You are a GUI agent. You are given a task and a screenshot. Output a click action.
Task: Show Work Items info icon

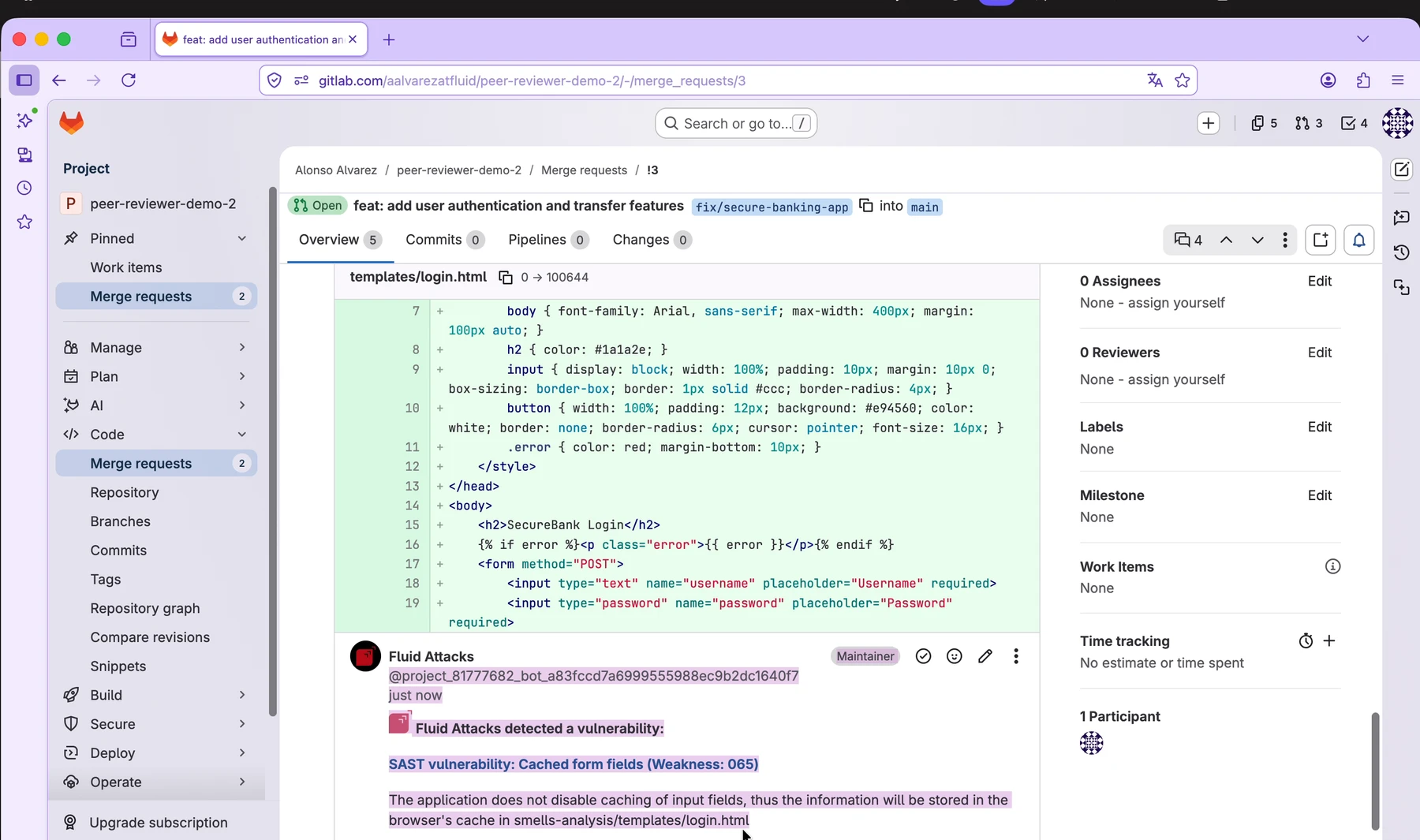coord(1332,566)
